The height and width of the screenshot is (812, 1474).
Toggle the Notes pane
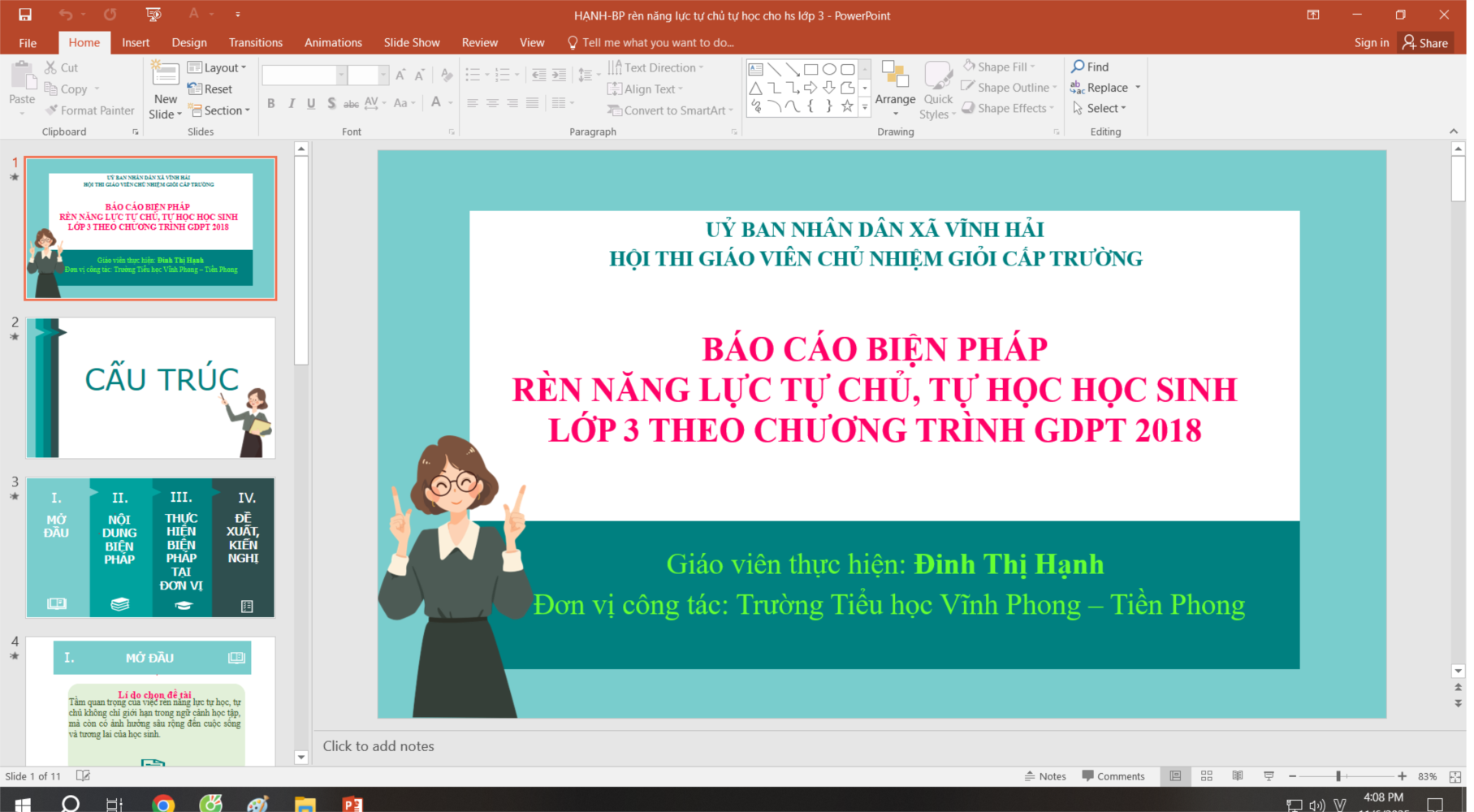point(1046,776)
